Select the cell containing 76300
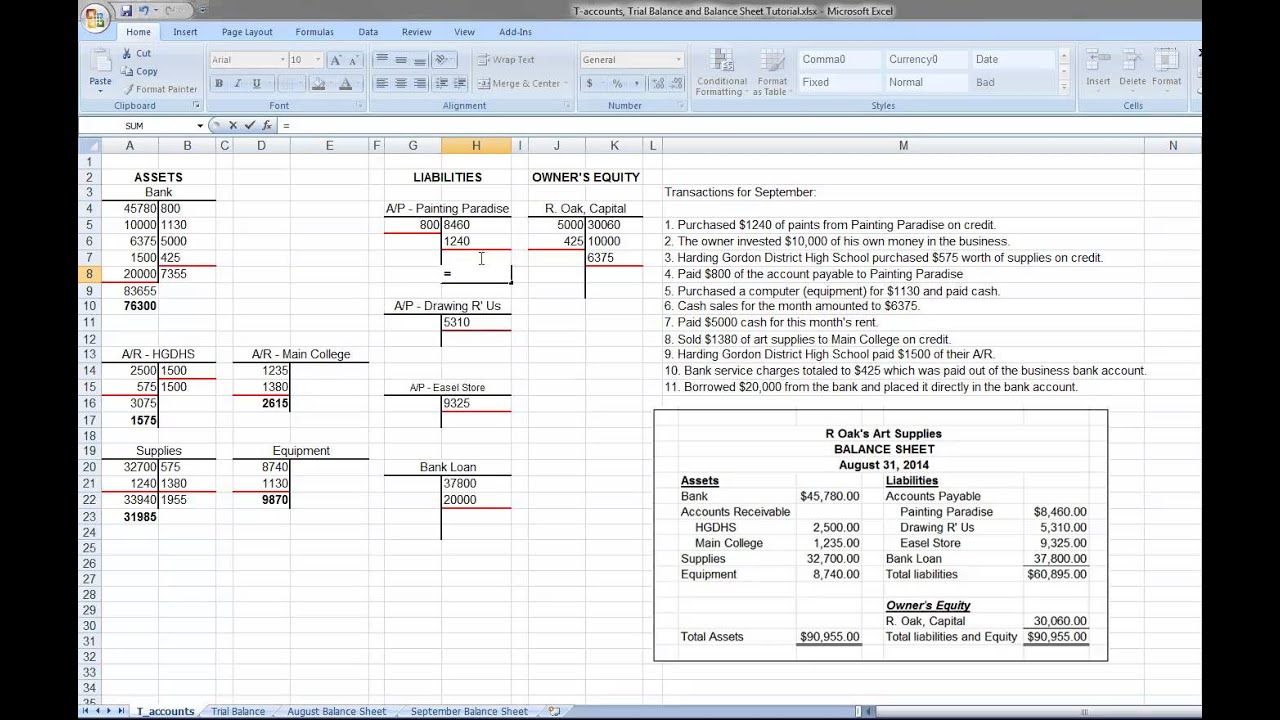The image size is (1280, 720). point(140,306)
